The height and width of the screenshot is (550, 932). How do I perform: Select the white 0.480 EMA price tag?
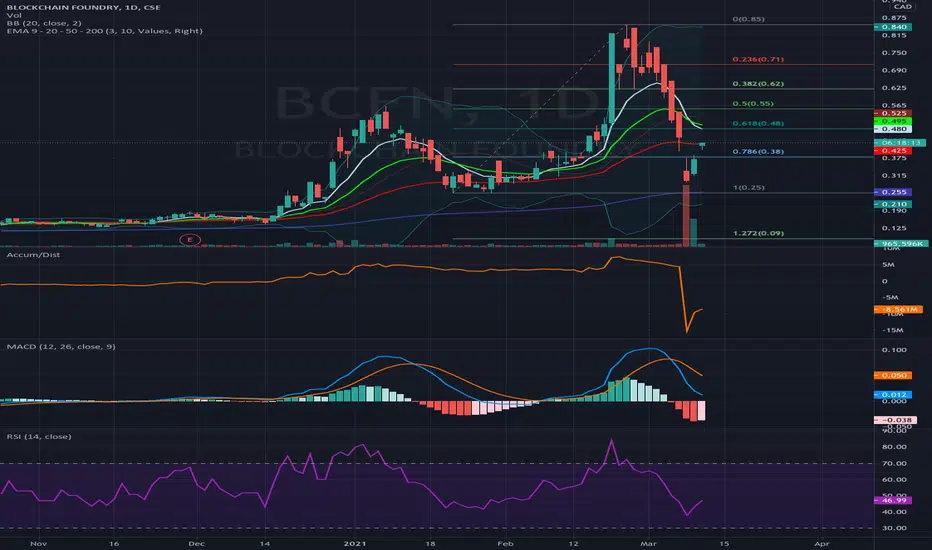click(x=893, y=129)
